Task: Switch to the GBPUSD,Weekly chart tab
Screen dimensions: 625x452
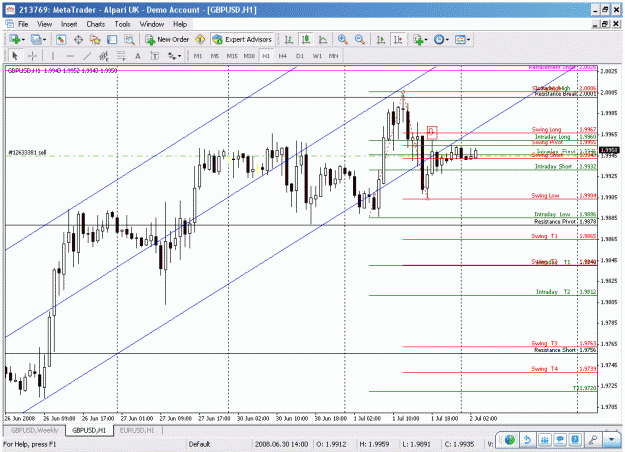Action: click(34, 430)
